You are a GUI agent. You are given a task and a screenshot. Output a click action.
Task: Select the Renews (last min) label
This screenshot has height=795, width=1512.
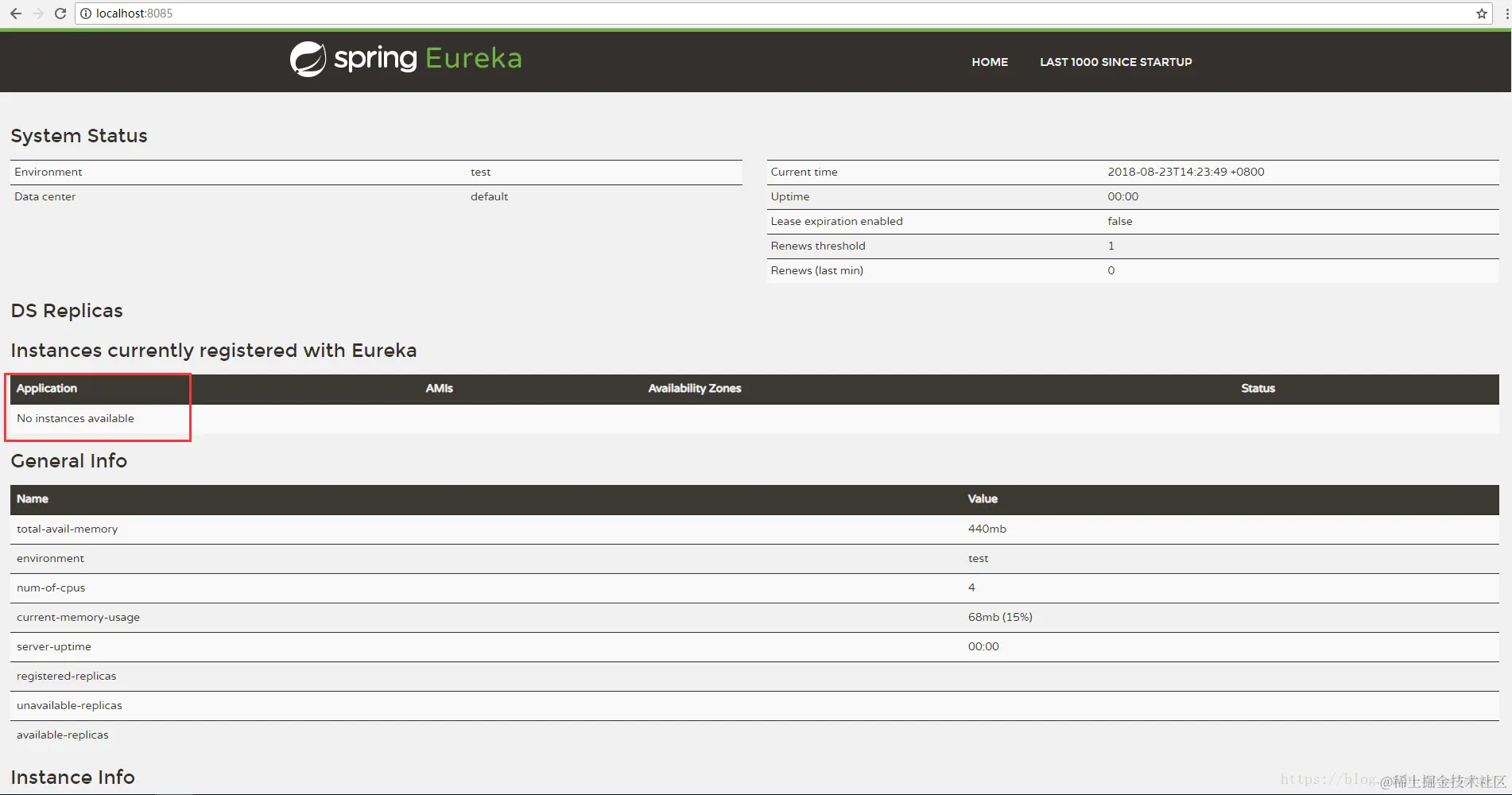pyautogui.click(x=816, y=270)
